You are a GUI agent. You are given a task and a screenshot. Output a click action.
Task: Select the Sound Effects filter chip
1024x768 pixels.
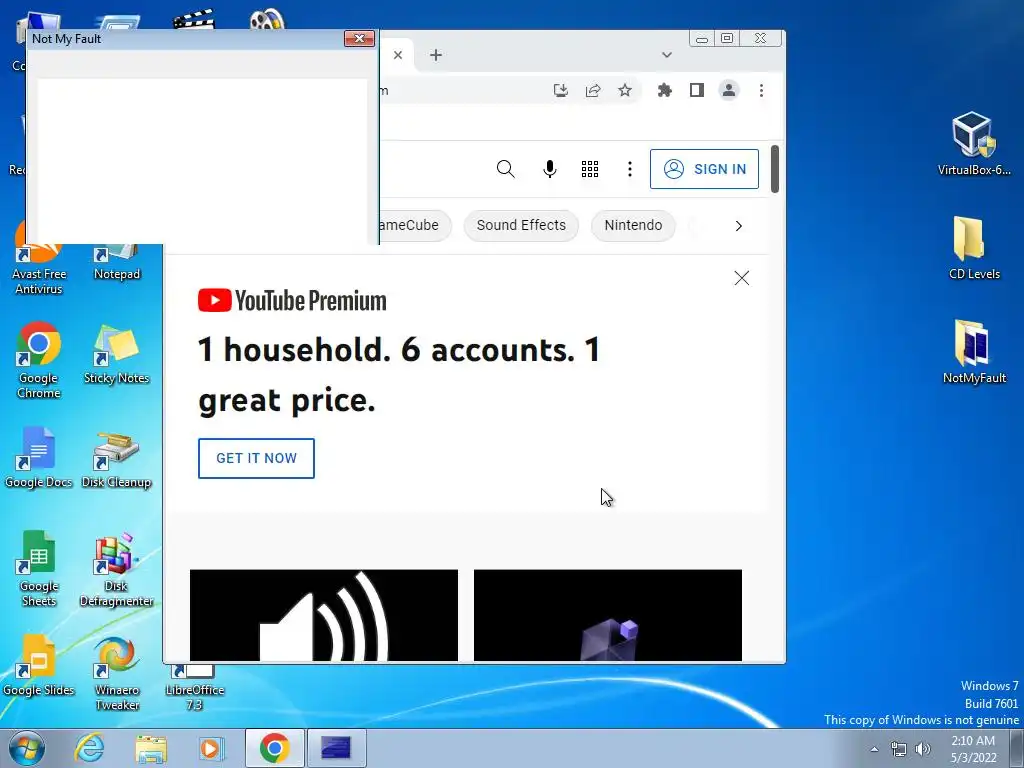(520, 225)
